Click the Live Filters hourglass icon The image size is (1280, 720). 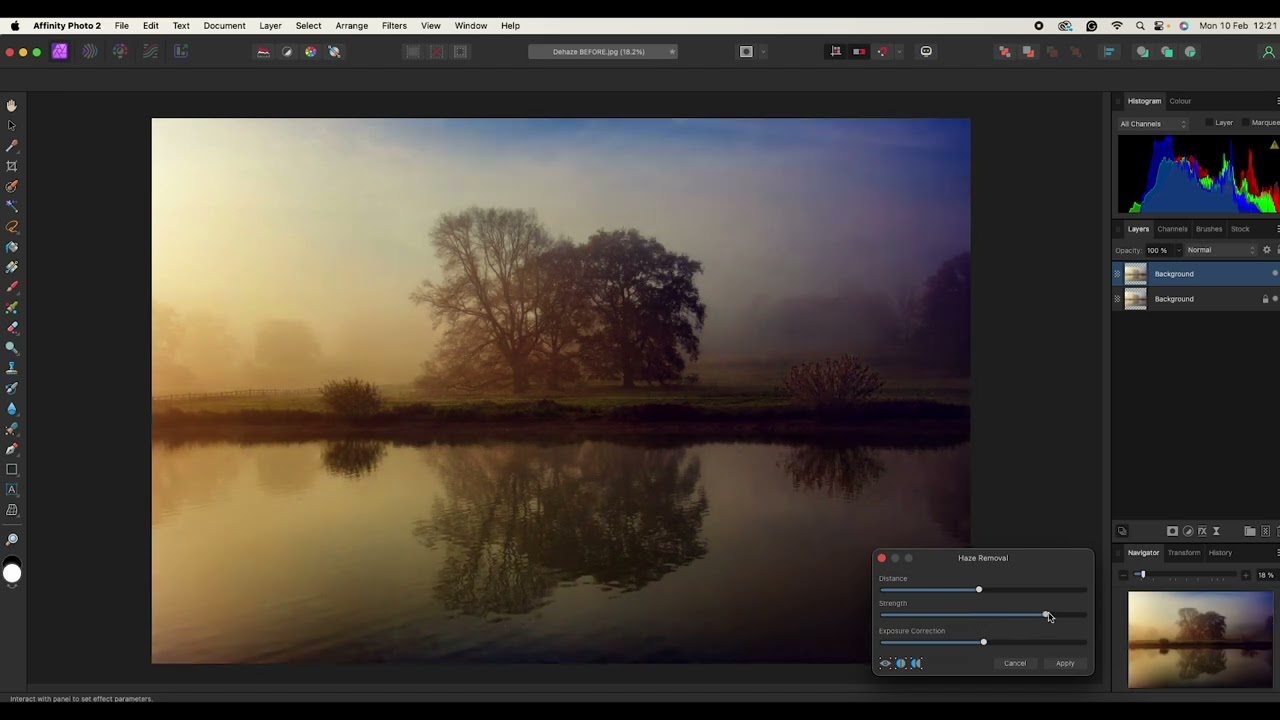[x=1216, y=531]
